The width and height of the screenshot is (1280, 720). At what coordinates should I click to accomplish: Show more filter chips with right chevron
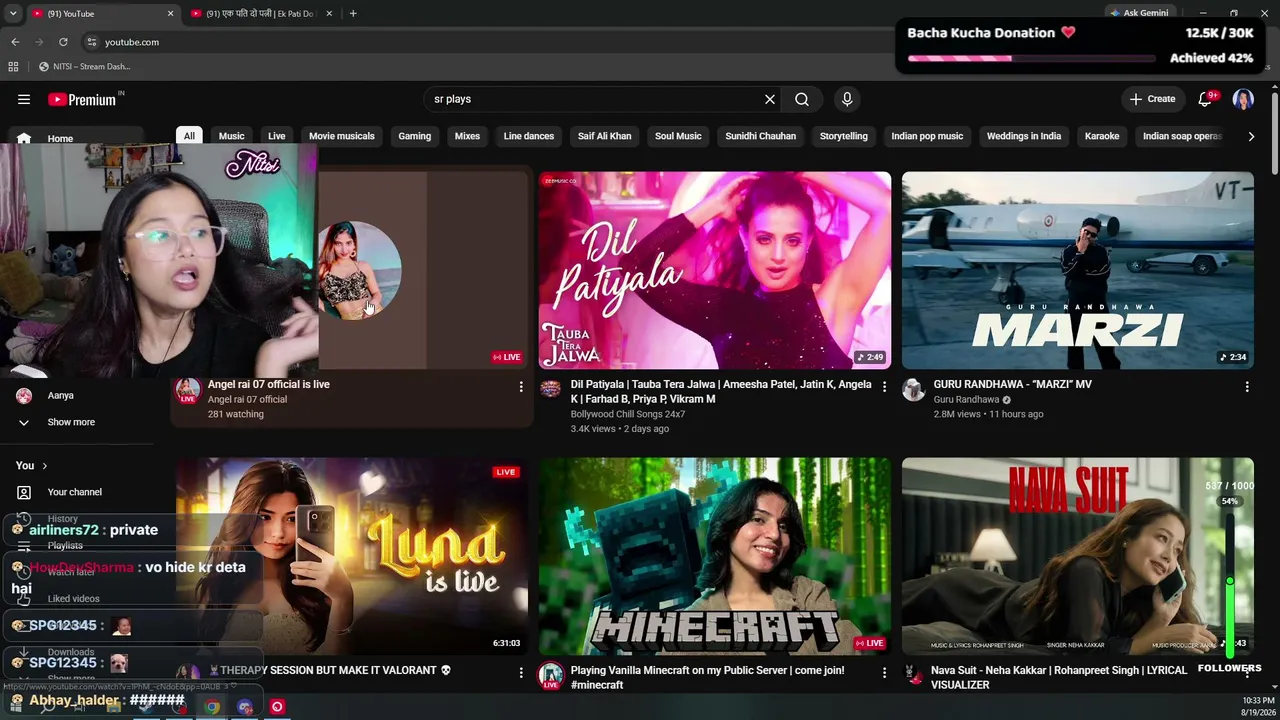(x=1250, y=136)
